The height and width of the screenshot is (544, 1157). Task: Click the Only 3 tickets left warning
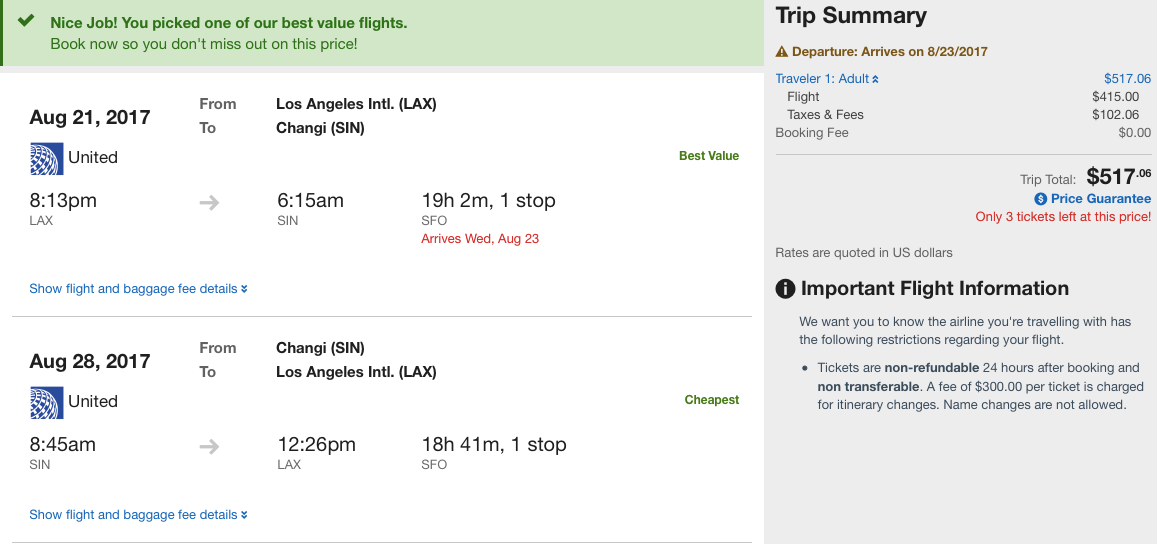pyautogui.click(x=1063, y=217)
